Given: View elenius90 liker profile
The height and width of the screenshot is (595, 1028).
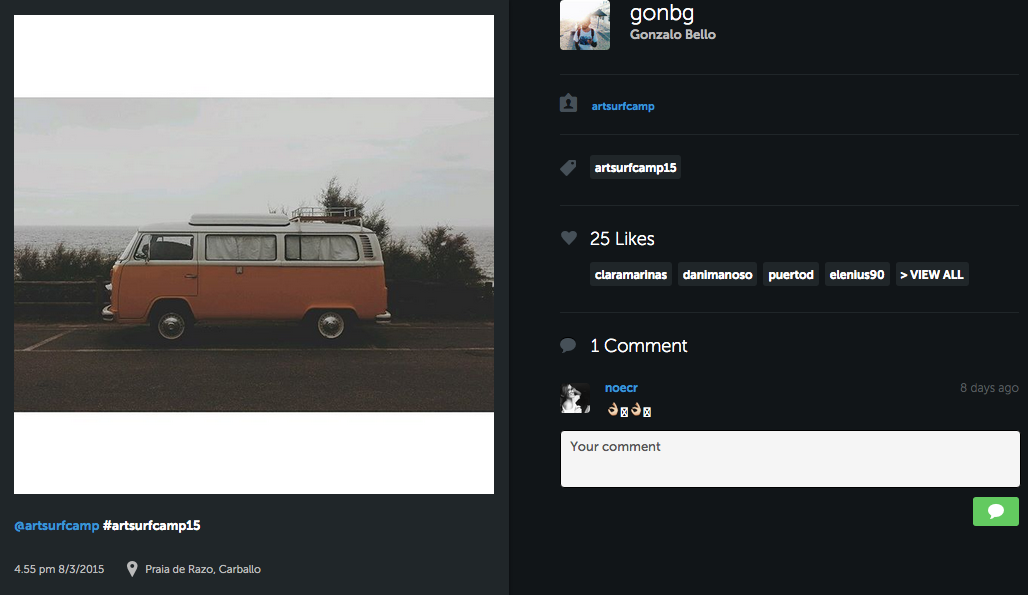Looking at the screenshot, I should click(x=857, y=274).
